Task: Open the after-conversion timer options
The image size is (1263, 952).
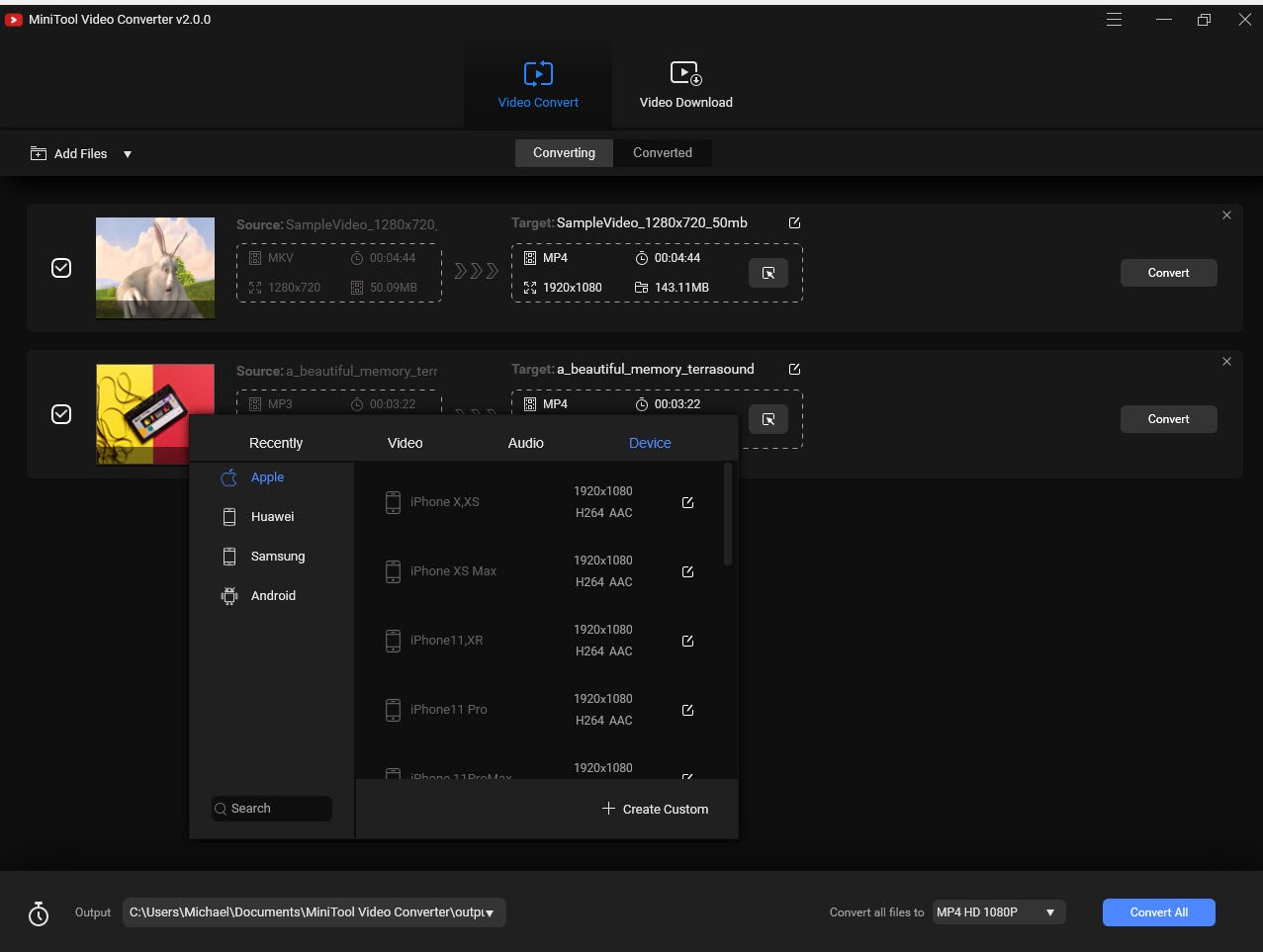Action: point(38,912)
